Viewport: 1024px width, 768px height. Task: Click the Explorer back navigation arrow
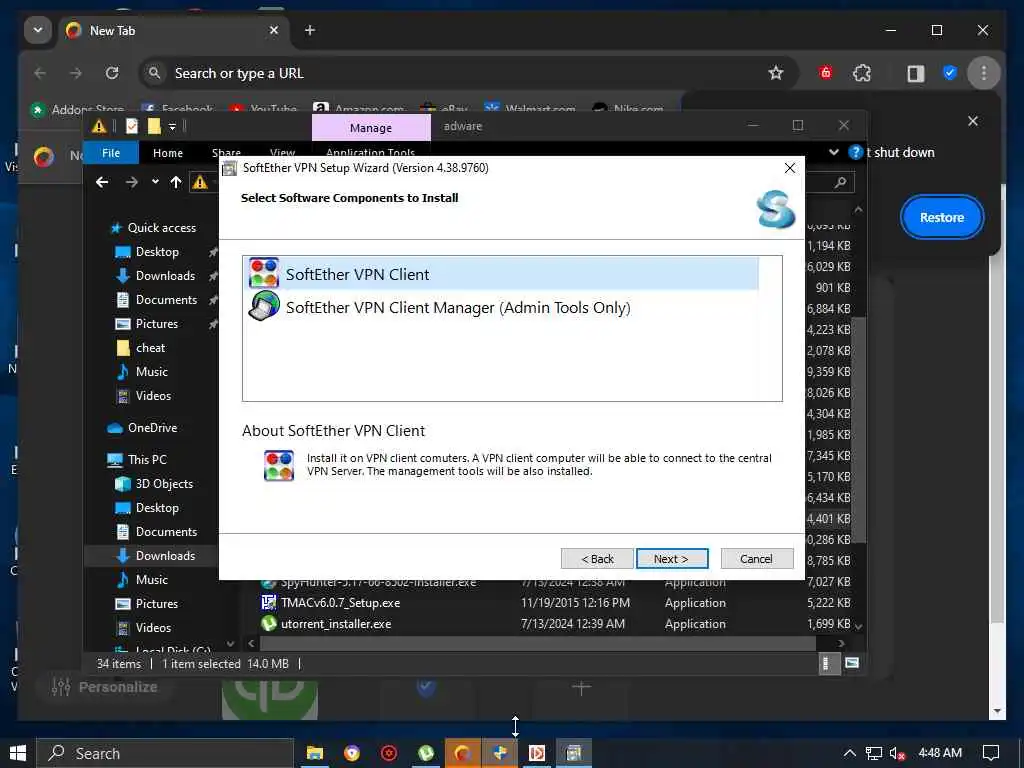click(102, 182)
